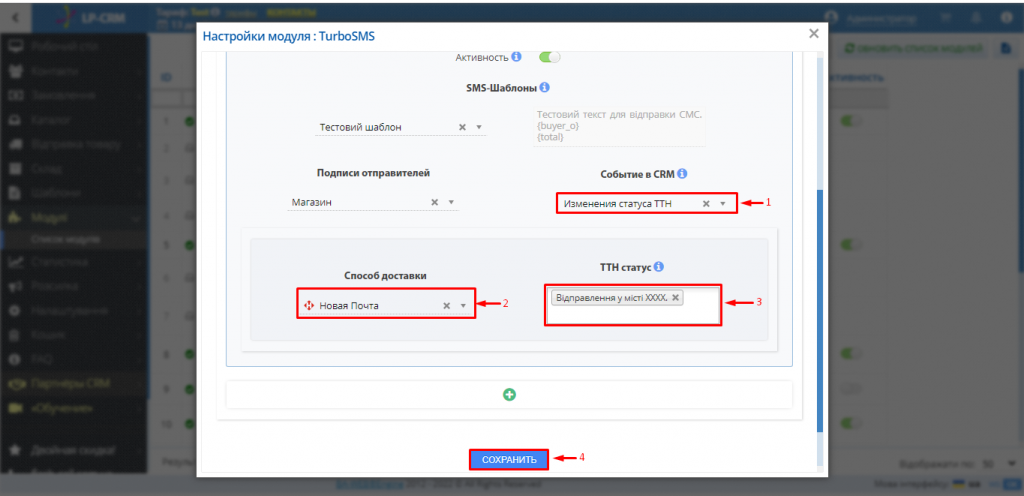1024x496 pixels.
Task: Click the Відправлення у місті XXXX tag text
Action: pyautogui.click(x=610, y=298)
